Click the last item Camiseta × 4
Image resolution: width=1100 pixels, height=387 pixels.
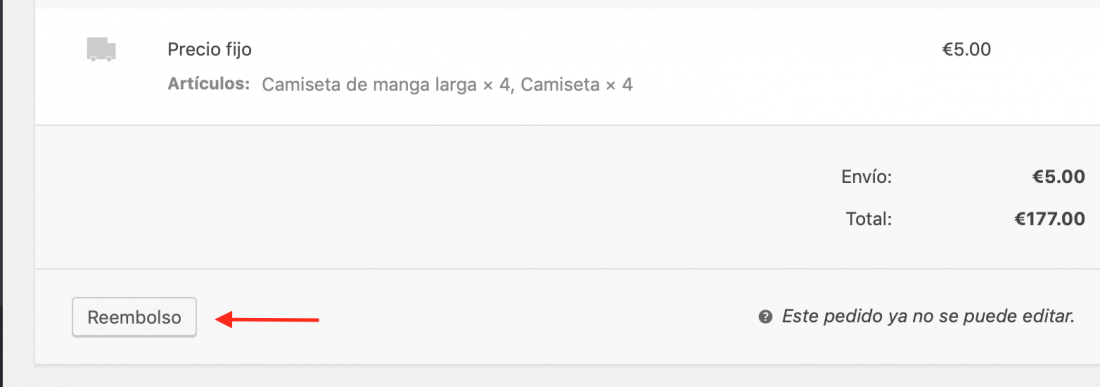tap(577, 86)
